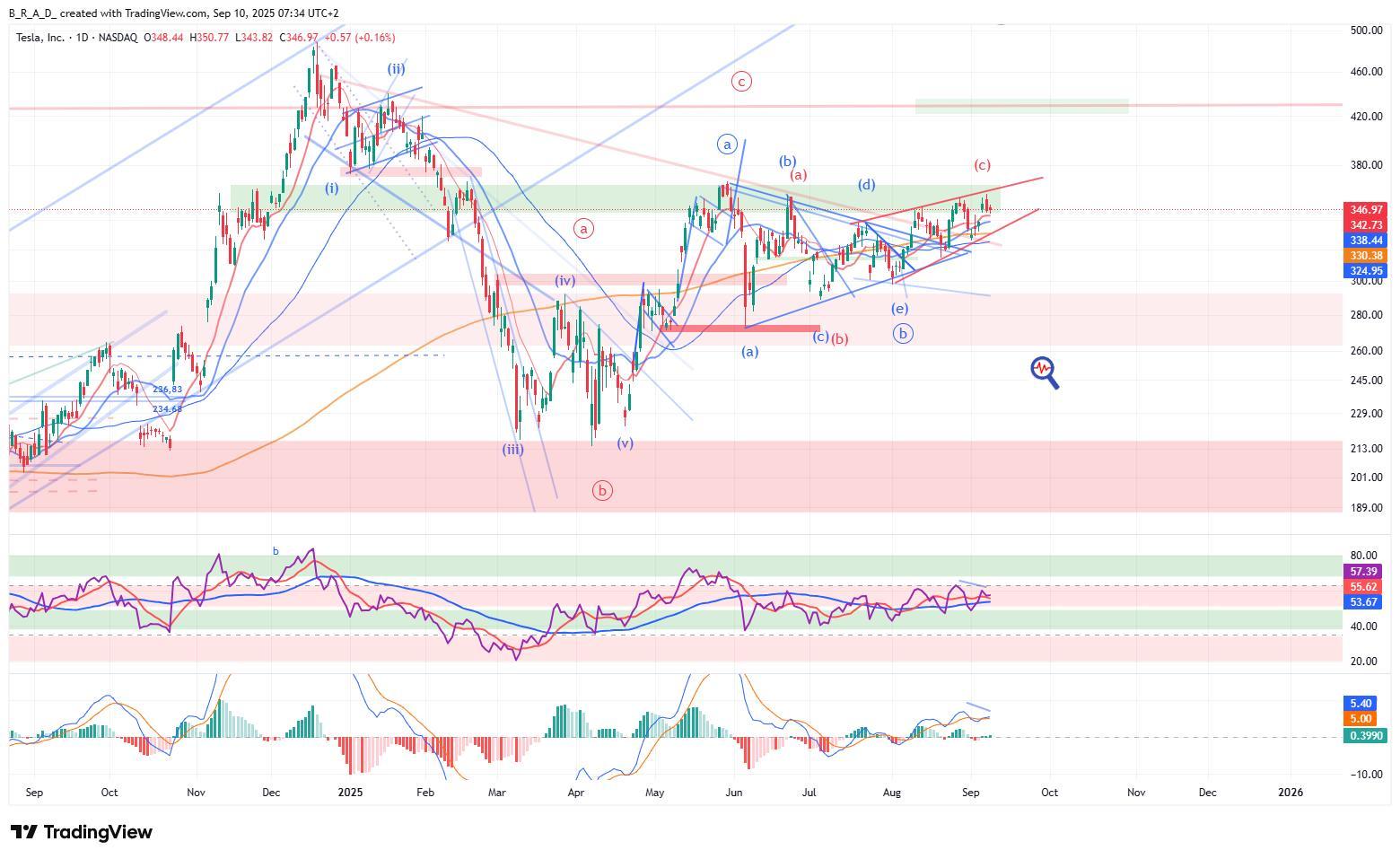Viewport: 1400px width, 859px height.
Task: Click the orange 5.00 signal tag
Action: 1361,719
